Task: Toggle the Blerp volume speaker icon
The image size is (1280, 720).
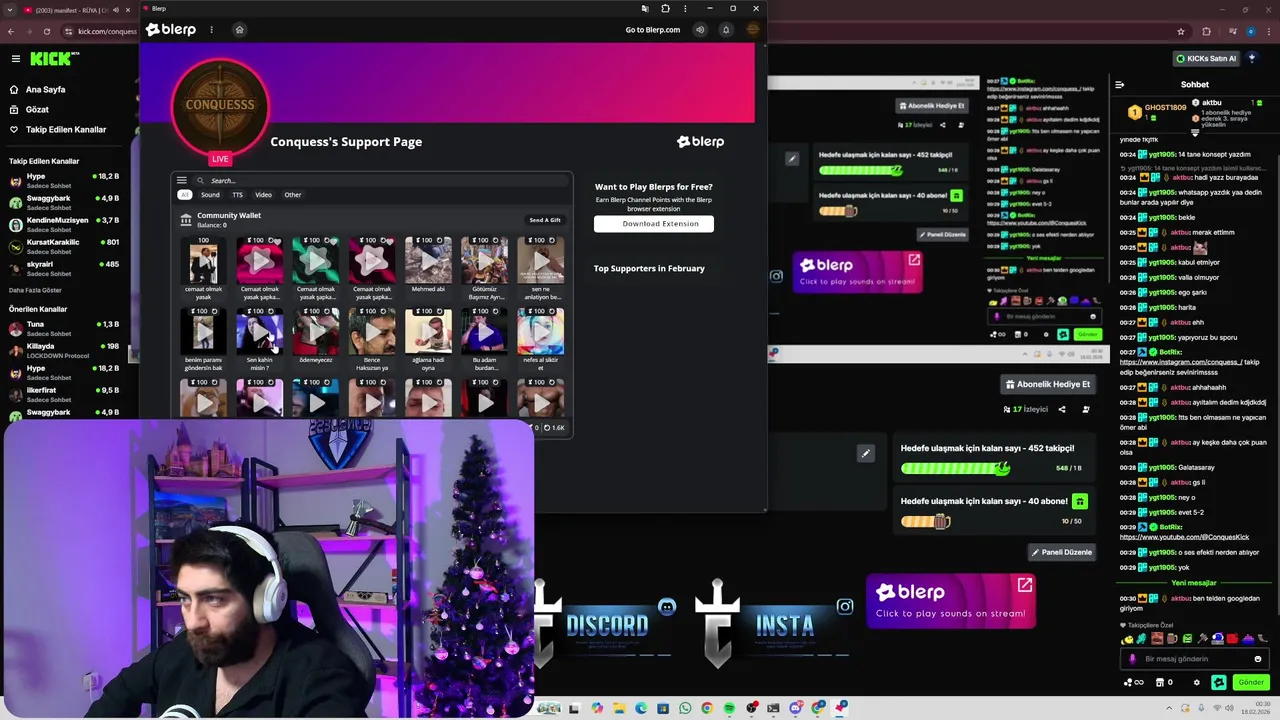Action: tap(700, 30)
